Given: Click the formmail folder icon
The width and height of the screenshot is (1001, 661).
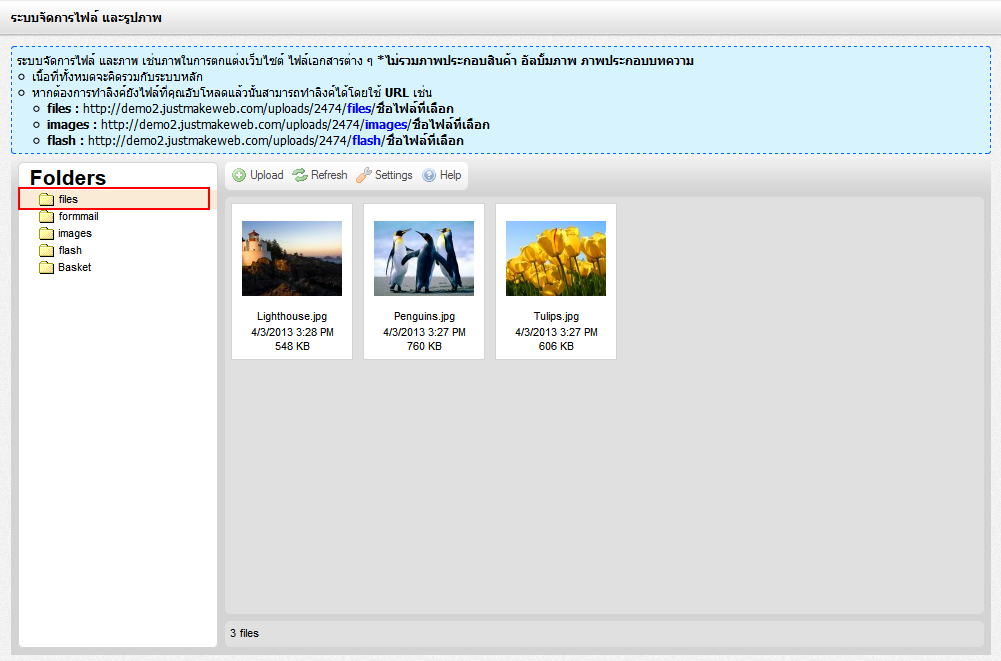Looking at the screenshot, I should click(x=46, y=217).
